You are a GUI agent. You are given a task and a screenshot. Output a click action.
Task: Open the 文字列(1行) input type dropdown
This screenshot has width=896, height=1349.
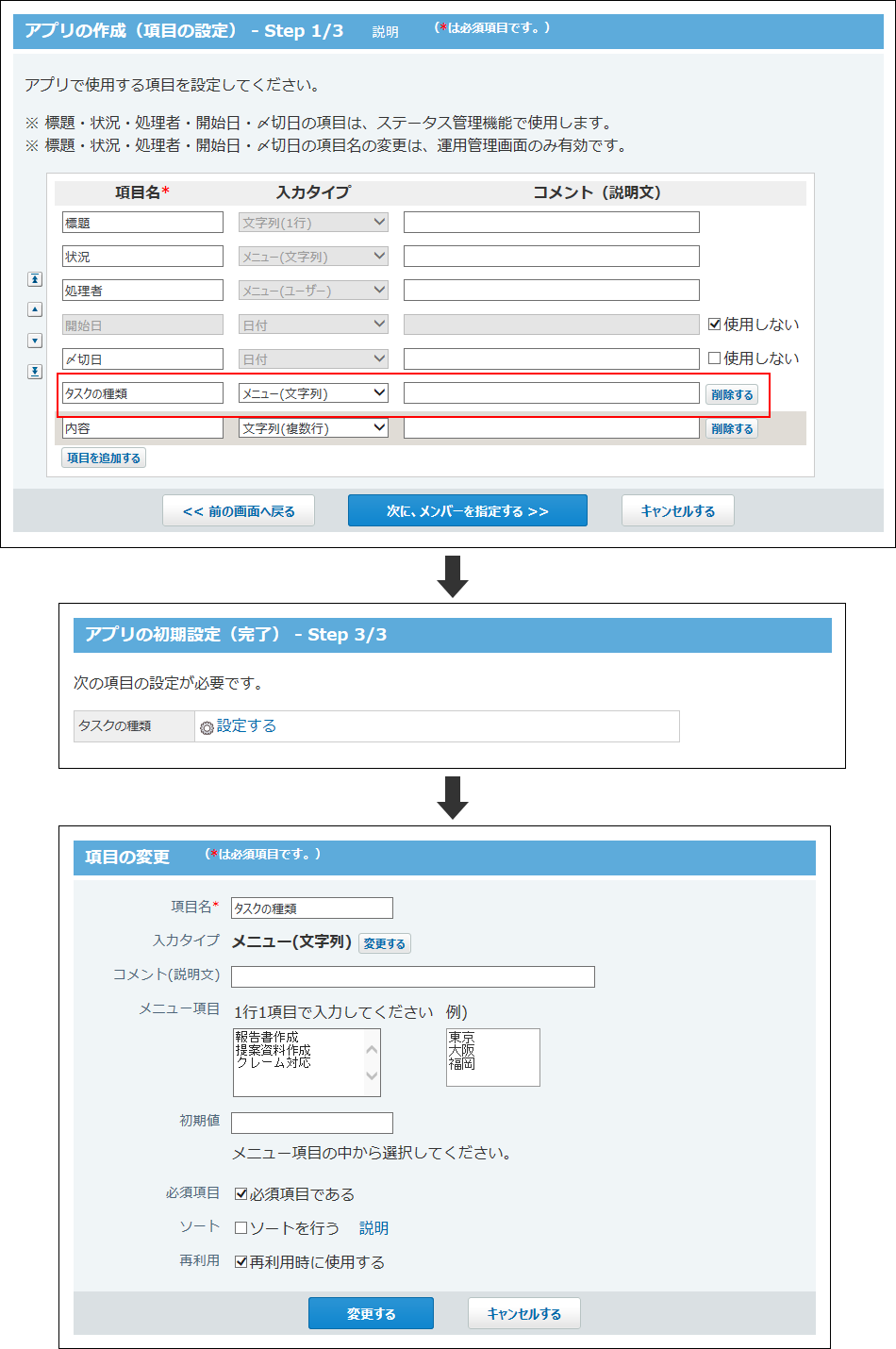pyautogui.click(x=313, y=223)
